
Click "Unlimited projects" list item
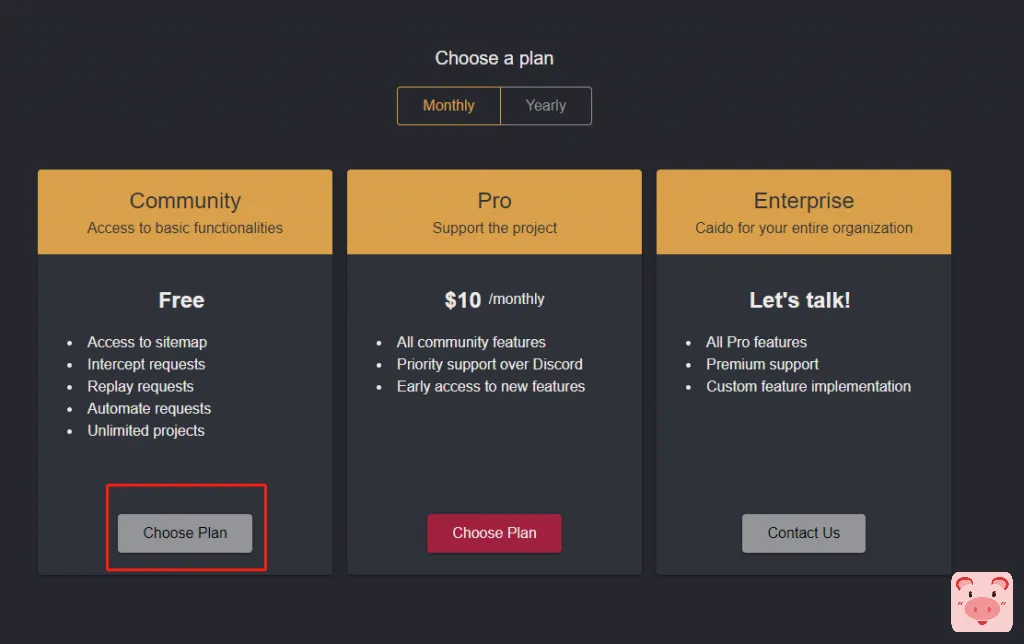(x=146, y=430)
